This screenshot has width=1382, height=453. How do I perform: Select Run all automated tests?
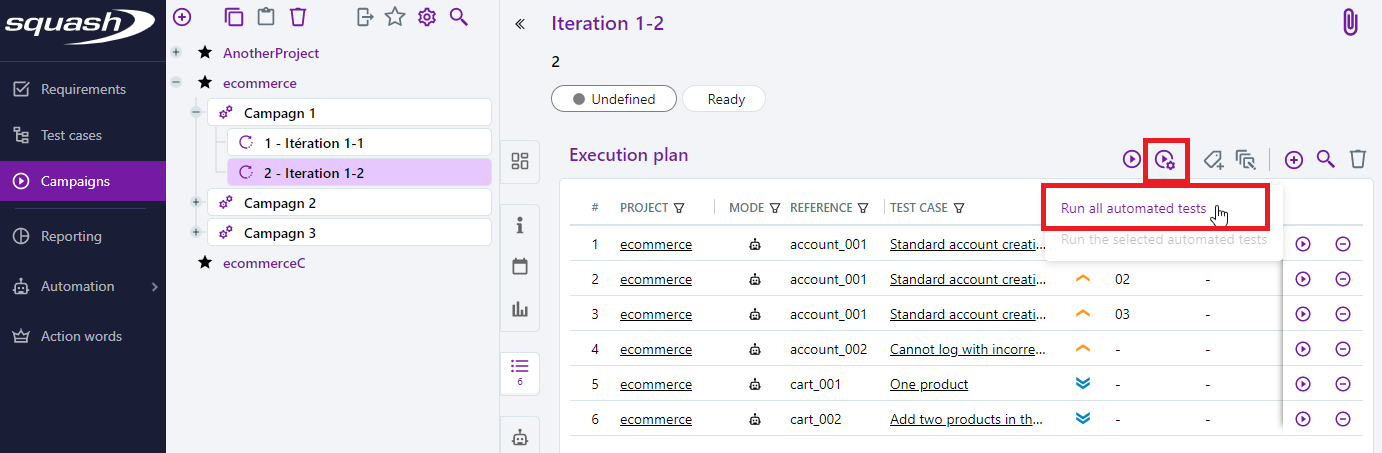1133,209
